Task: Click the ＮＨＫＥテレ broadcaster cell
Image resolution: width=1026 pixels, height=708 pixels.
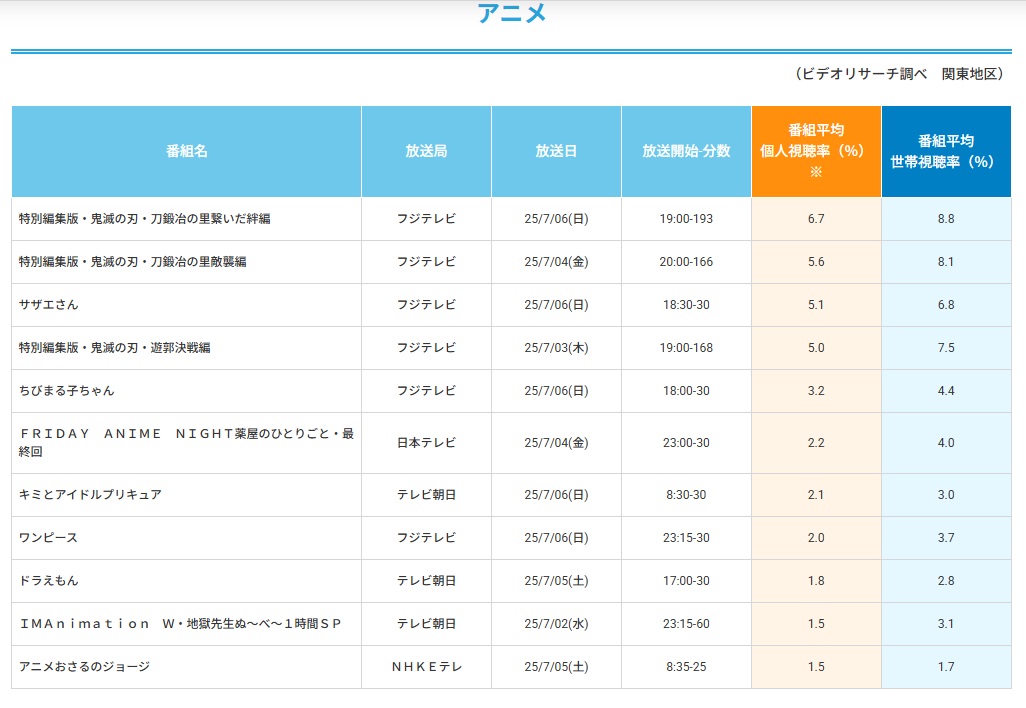Action: (x=426, y=667)
